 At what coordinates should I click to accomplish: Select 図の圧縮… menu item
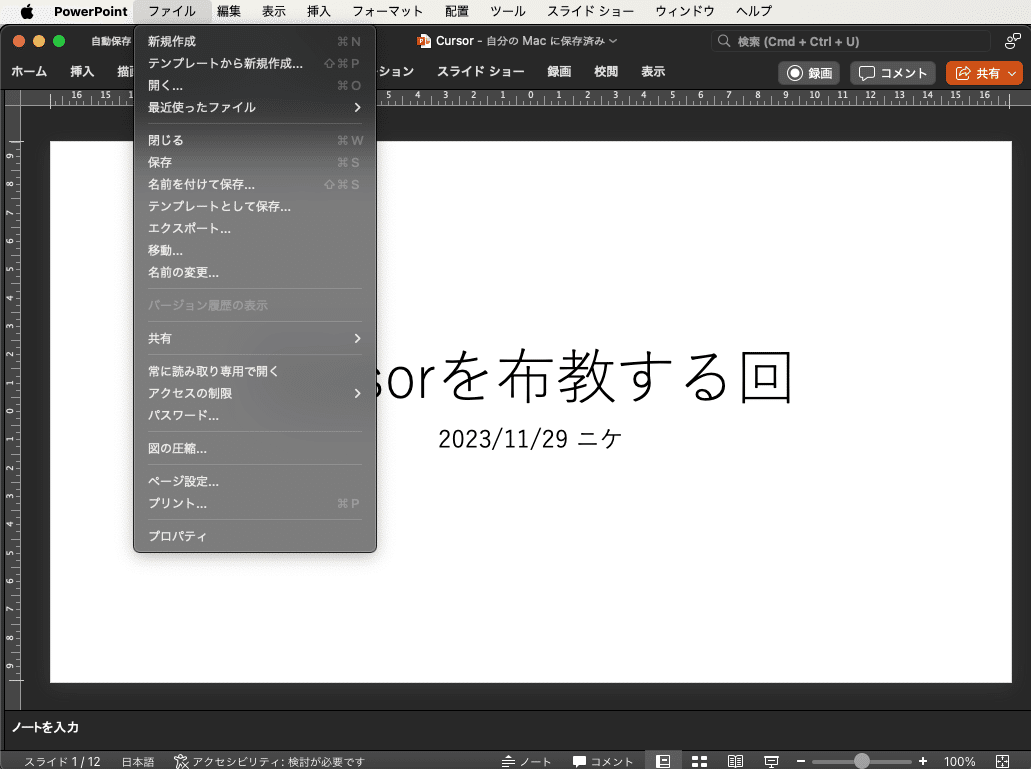tap(254, 448)
